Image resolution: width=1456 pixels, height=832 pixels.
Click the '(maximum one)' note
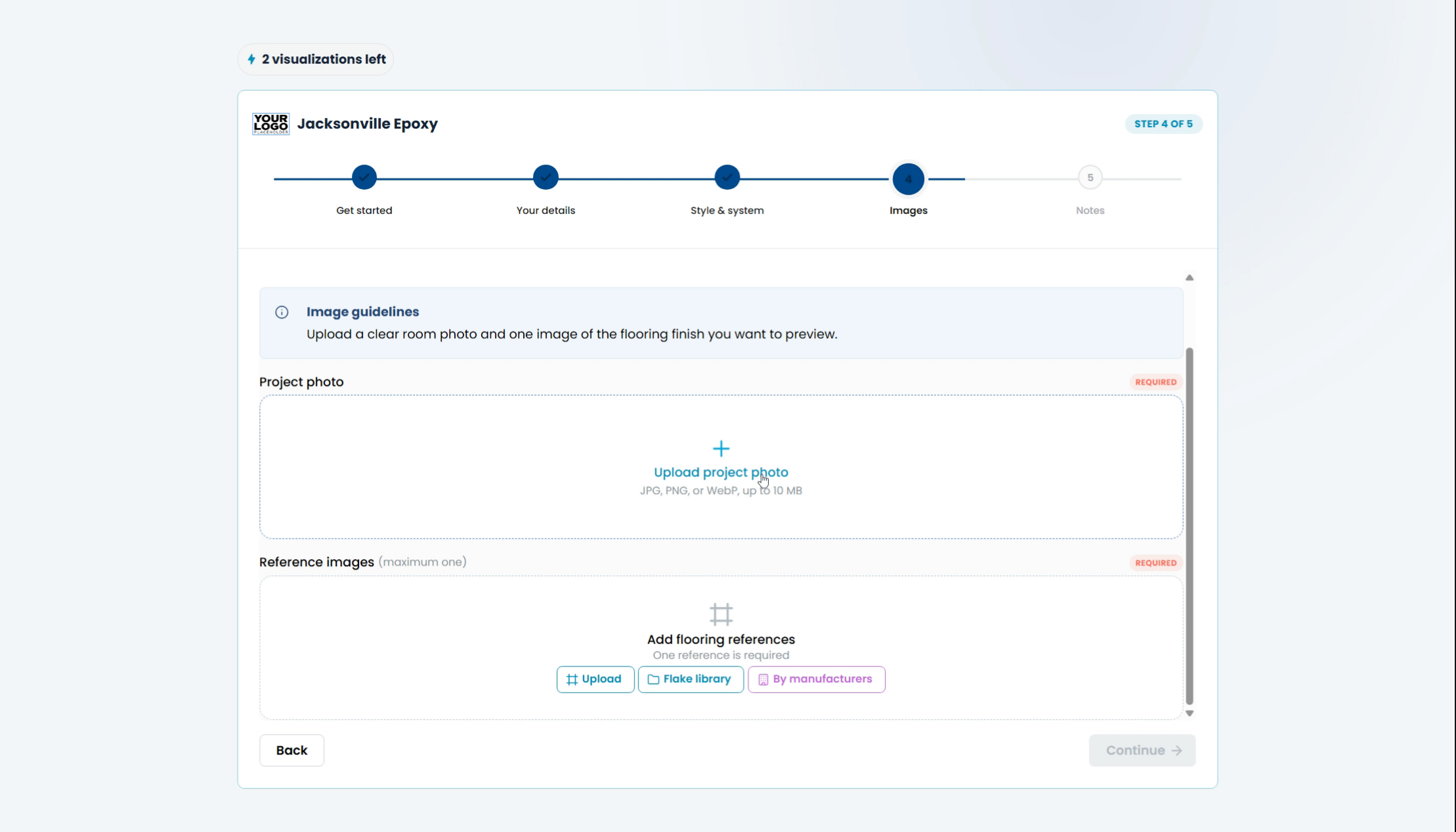pyautogui.click(x=423, y=562)
